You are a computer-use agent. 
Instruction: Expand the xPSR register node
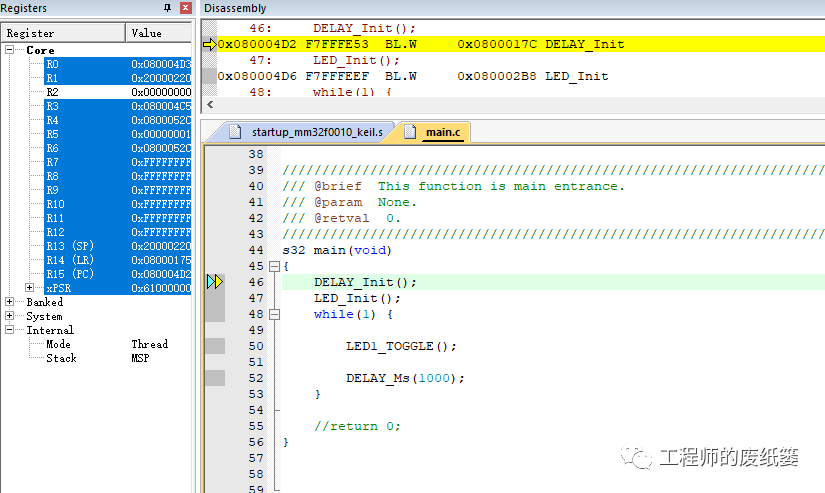(29, 288)
